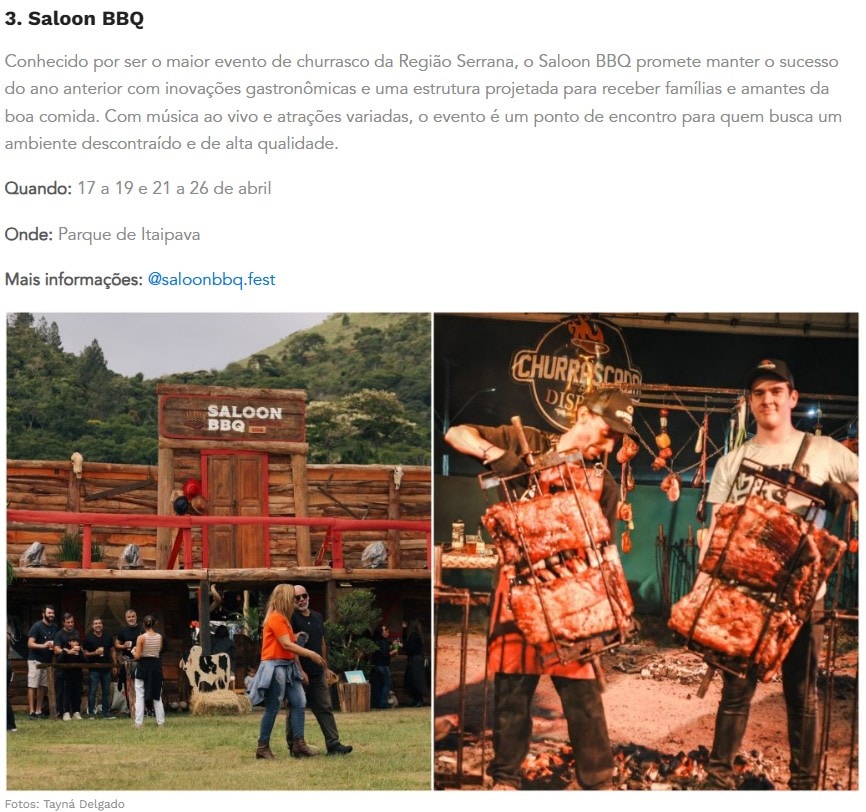This screenshot has width=866, height=812.
Task: Click the 'Mais informações:' label
Action: pos(74,280)
